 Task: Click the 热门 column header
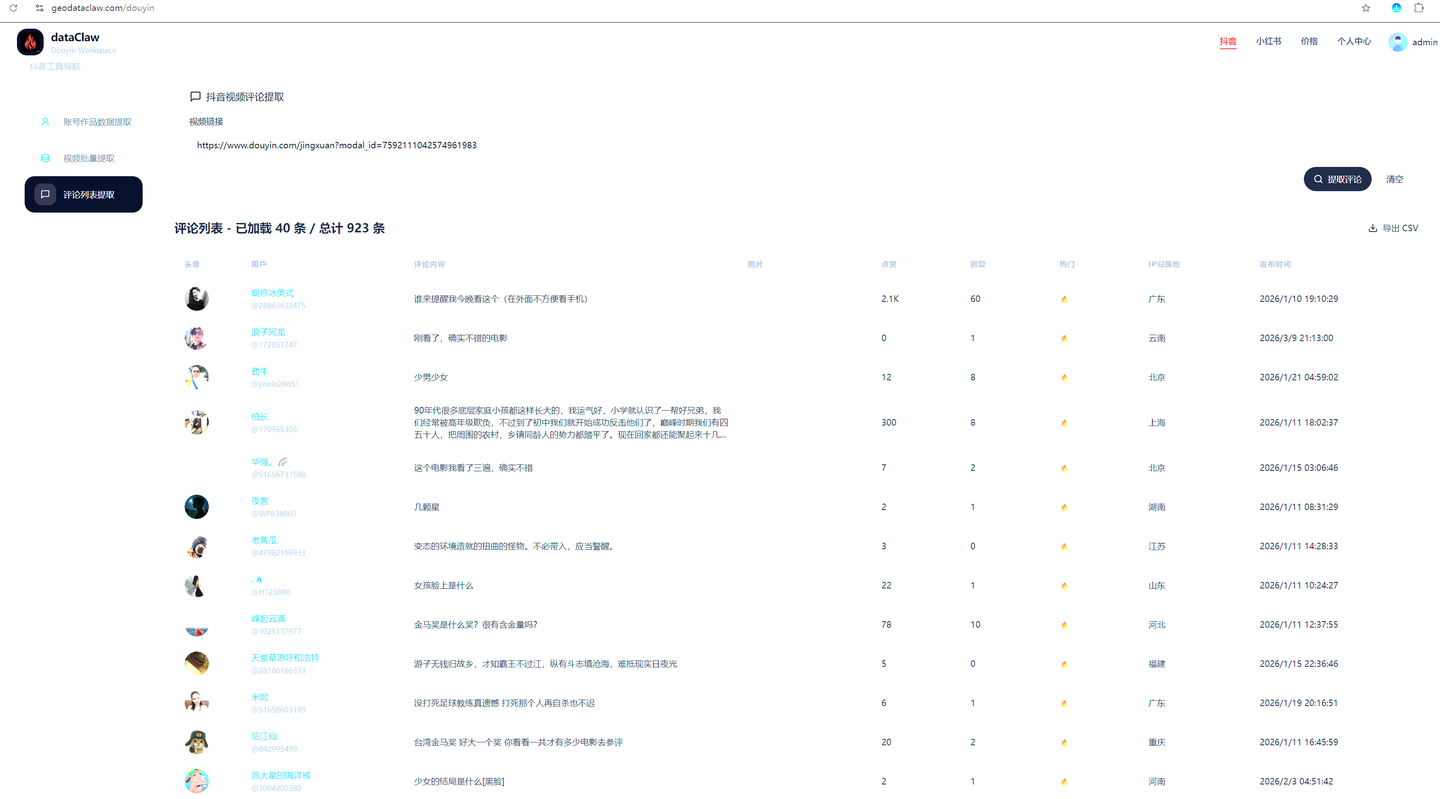click(1067, 264)
